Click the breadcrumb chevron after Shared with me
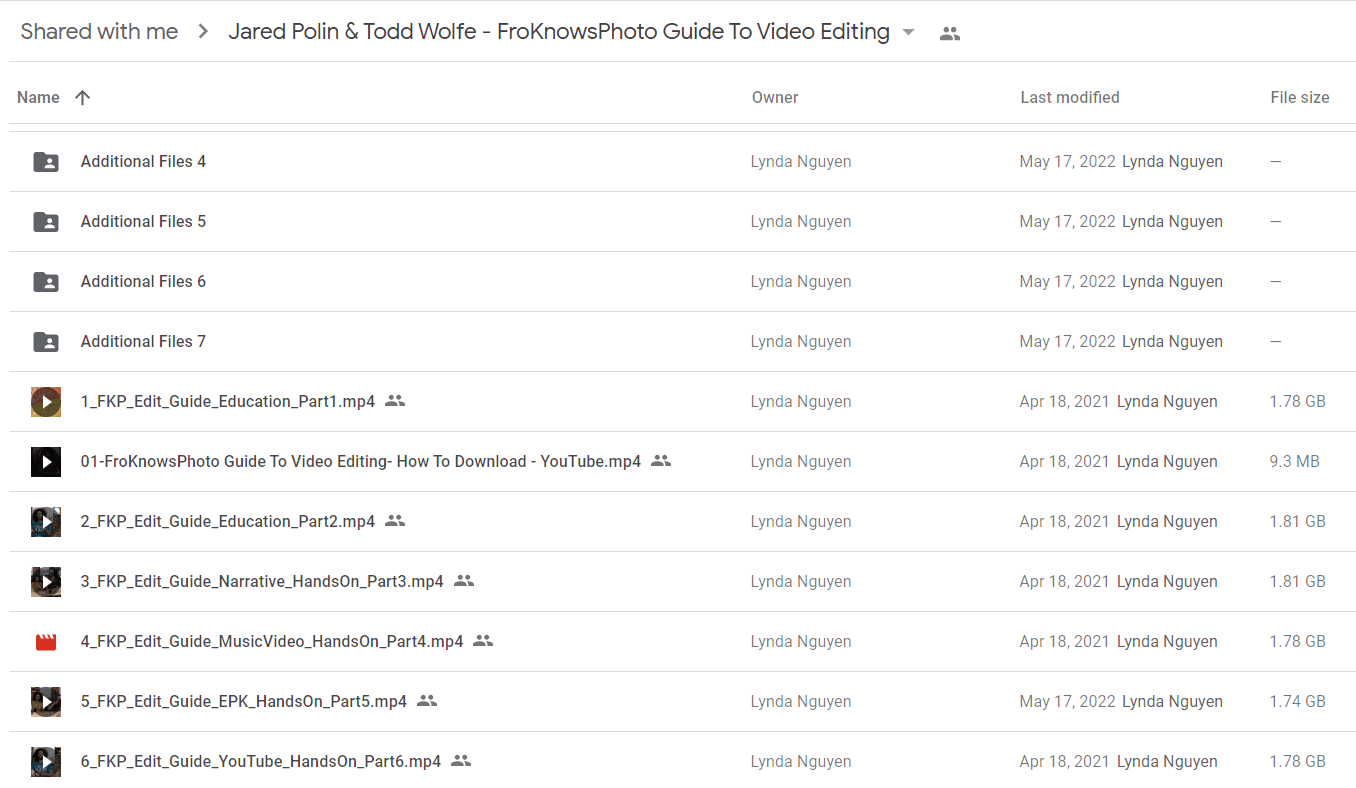The width and height of the screenshot is (1356, 788). click(x=203, y=32)
